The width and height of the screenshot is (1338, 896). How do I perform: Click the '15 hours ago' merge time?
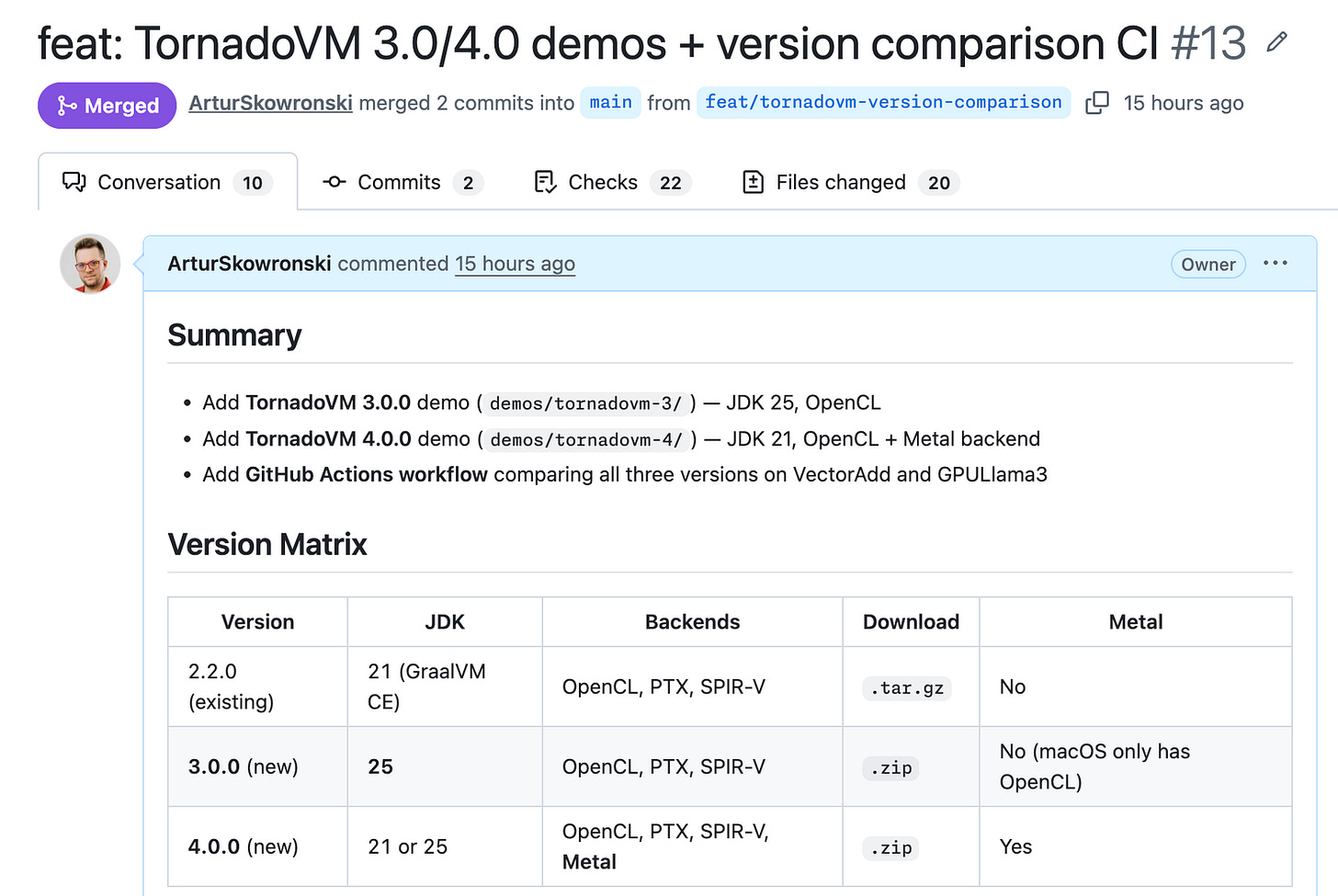click(1184, 103)
